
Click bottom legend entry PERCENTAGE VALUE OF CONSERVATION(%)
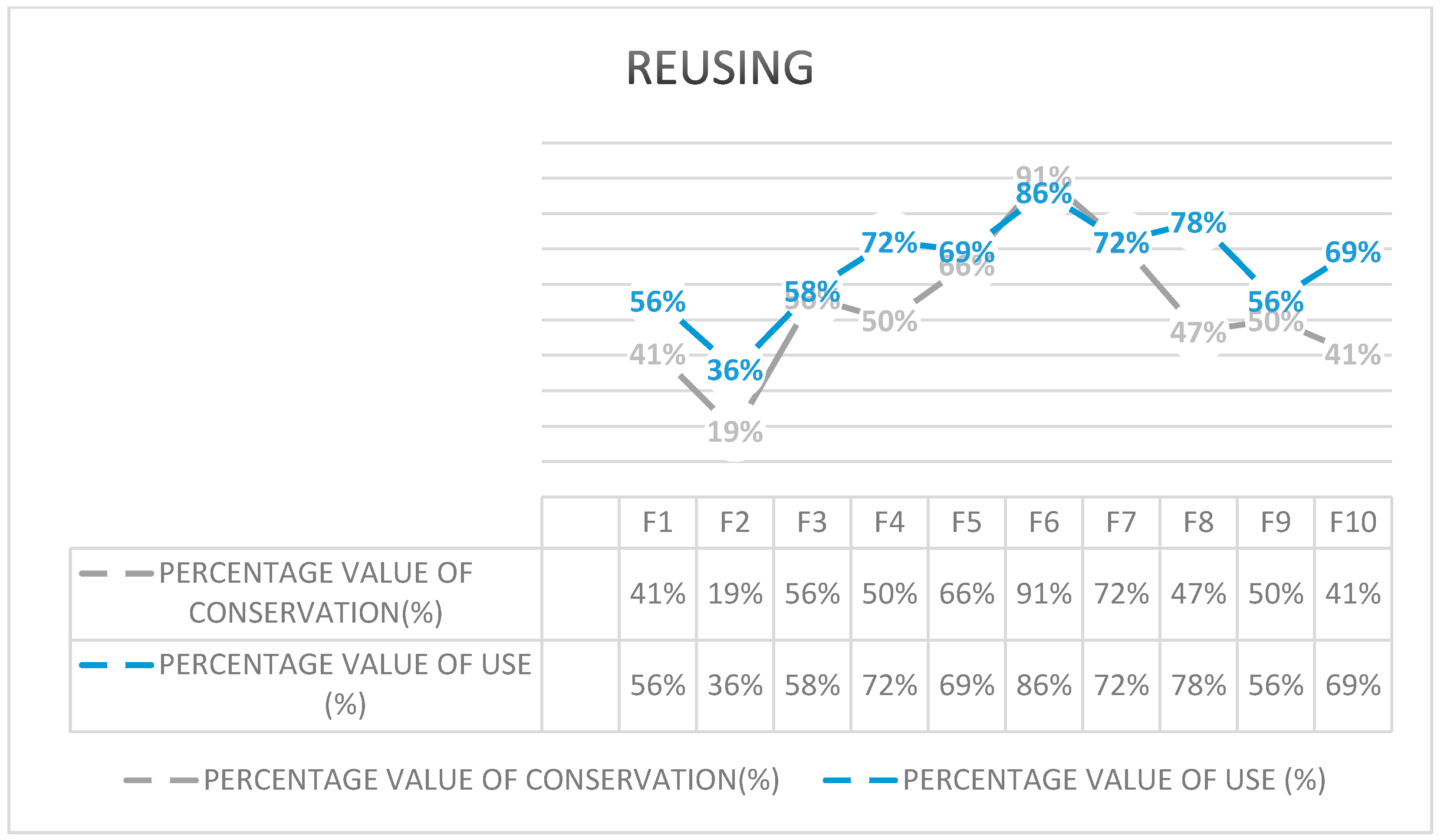(x=491, y=780)
